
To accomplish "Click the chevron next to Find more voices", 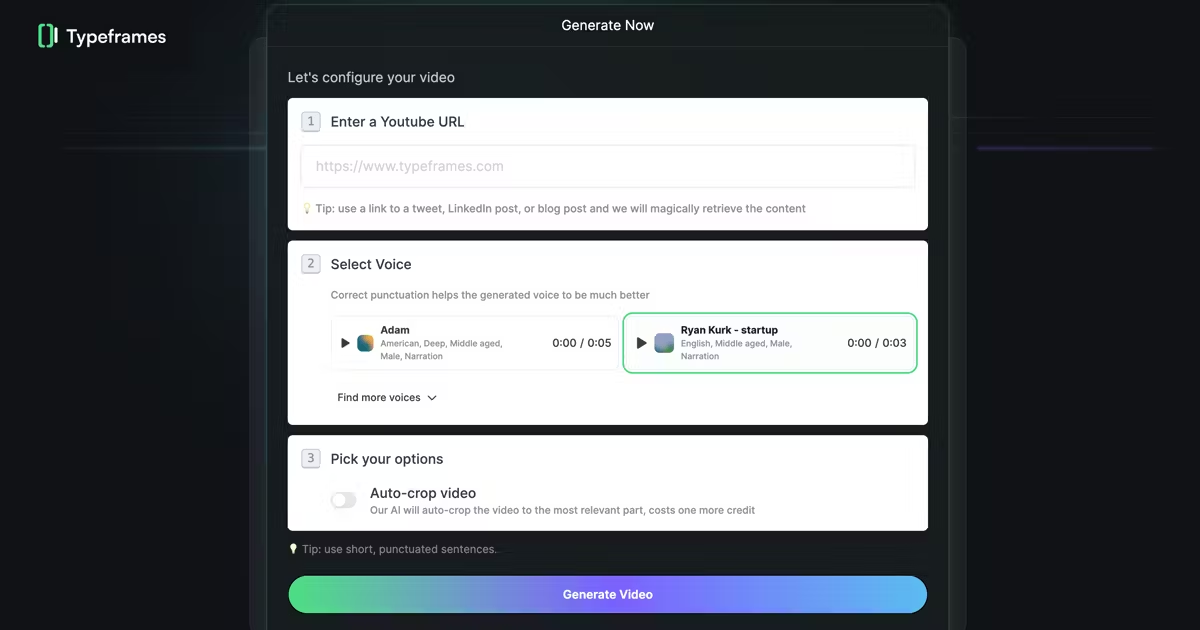I will (432, 398).
